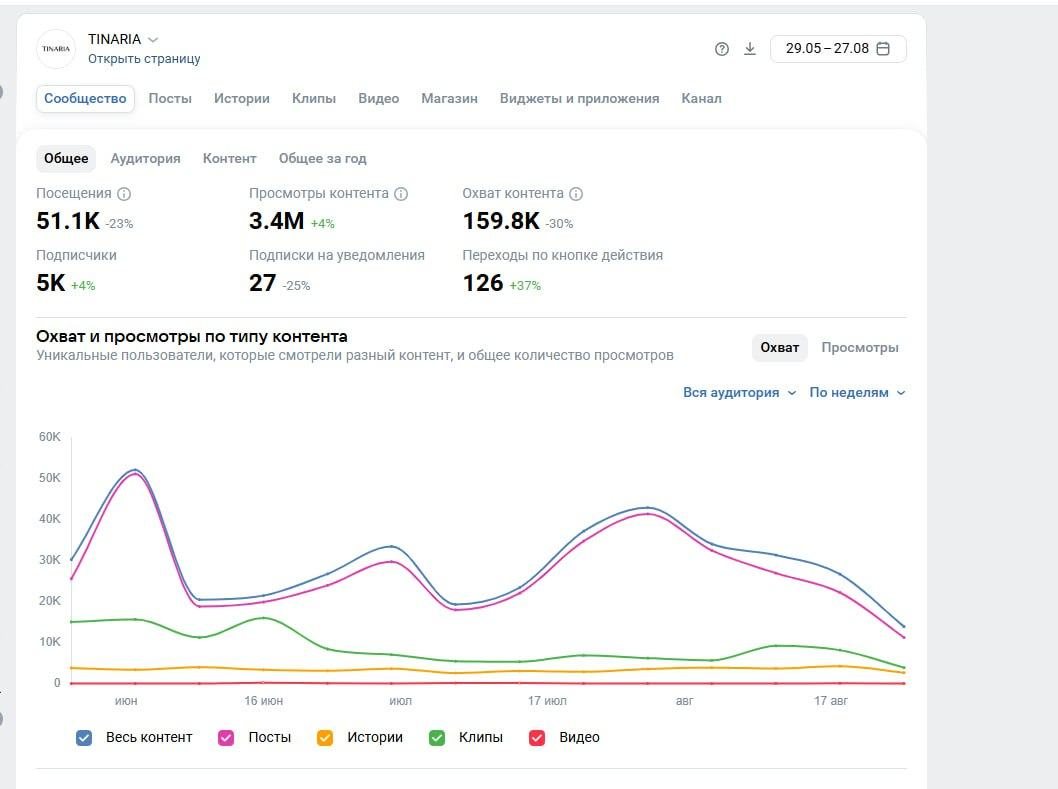Switch to Общее за год sub-tab

coord(323,159)
